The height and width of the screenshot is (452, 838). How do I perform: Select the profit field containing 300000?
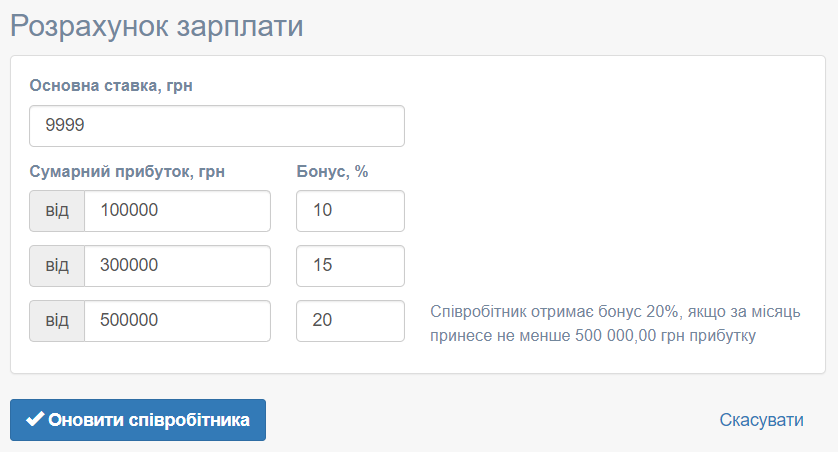(x=177, y=266)
